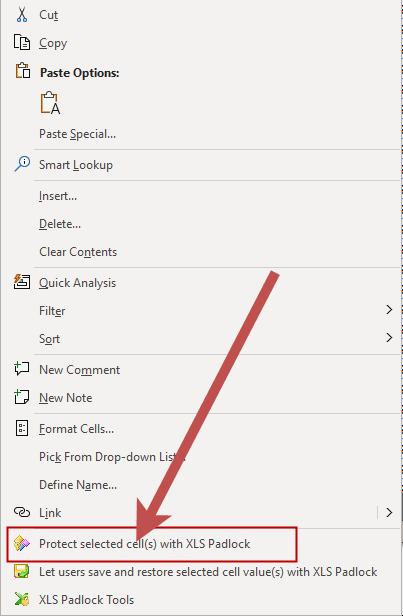Expand the Link submenu arrow
This screenshot has height=616, width=403.
point(389,512)
